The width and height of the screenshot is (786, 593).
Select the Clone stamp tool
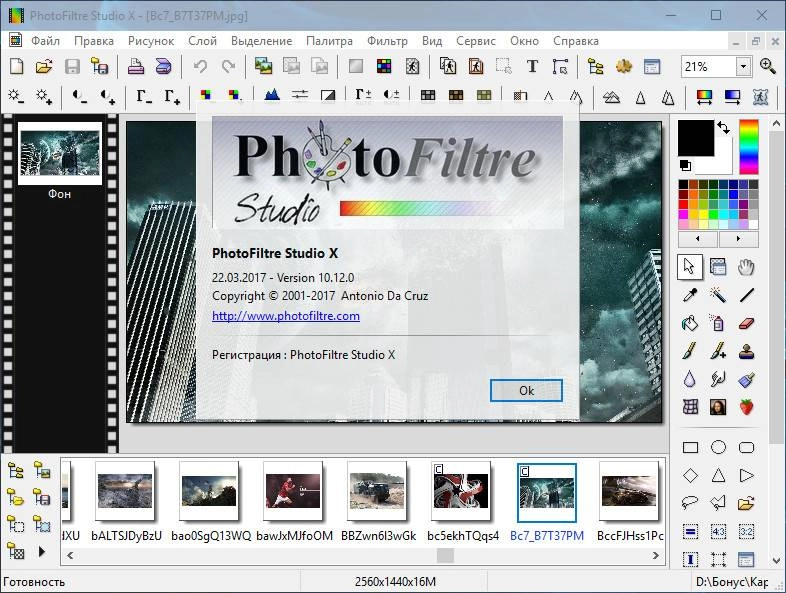point(746,351)
